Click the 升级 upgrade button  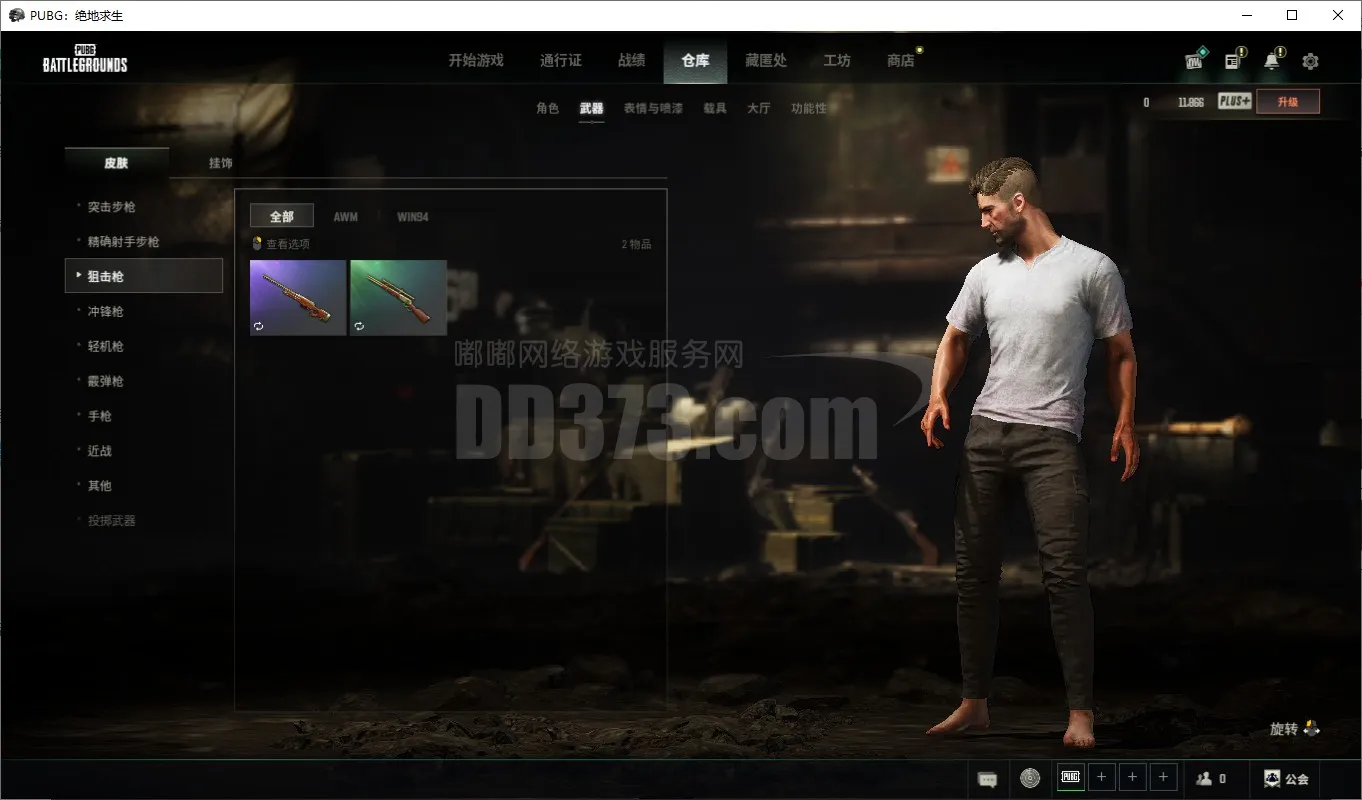(x=1288, y=101)
